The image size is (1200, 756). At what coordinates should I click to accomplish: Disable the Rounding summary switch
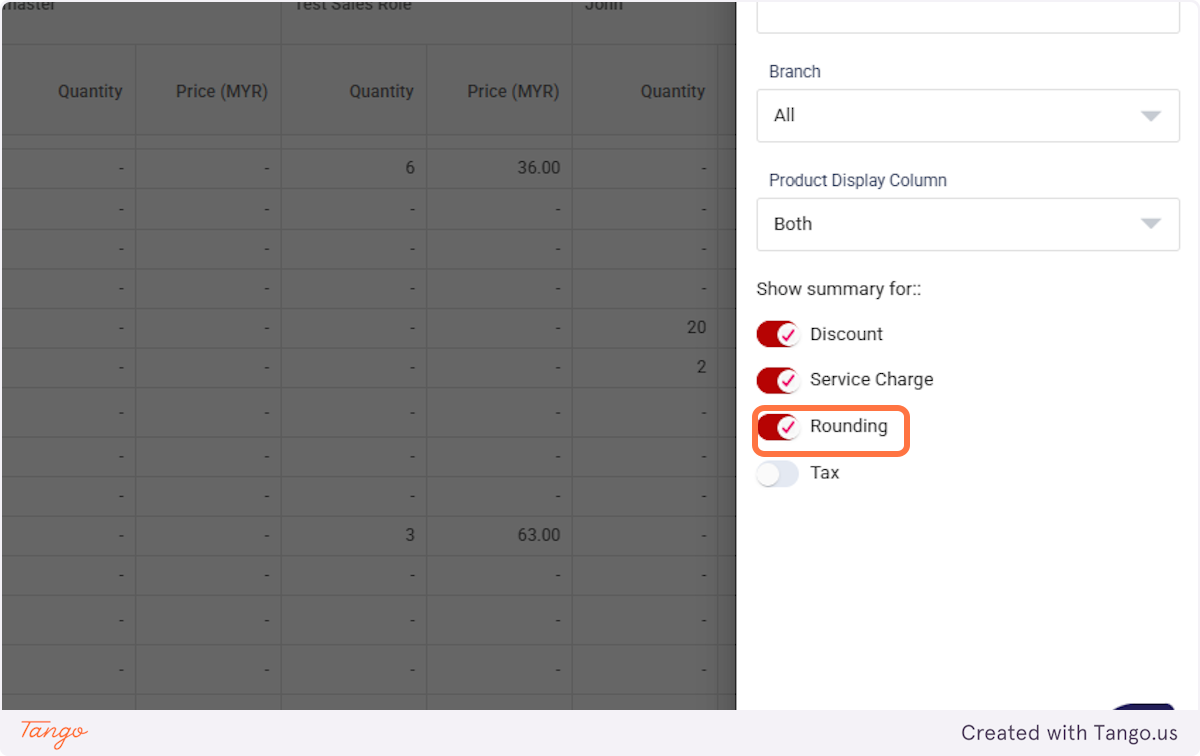(777, 427)
